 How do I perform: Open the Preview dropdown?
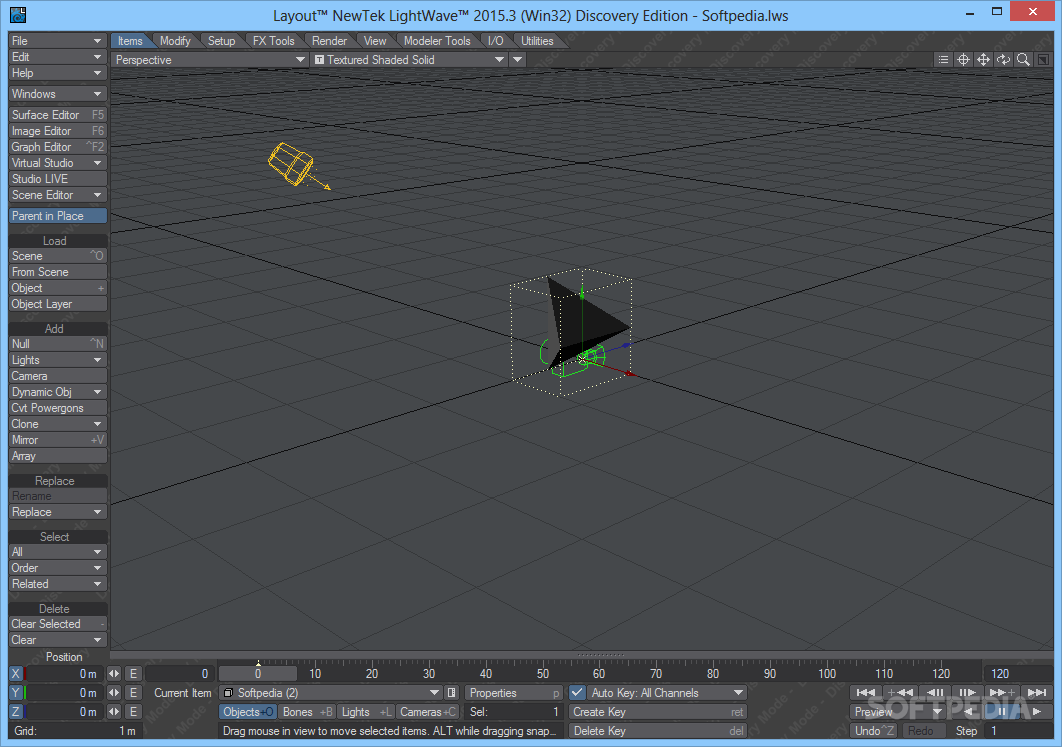(898, 712)
